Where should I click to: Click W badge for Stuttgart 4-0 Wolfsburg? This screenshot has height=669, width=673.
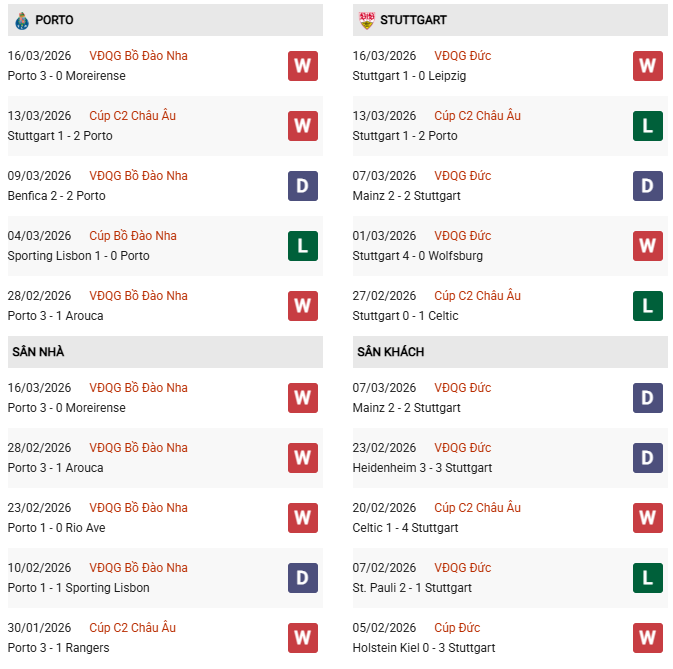click(648, 246)
